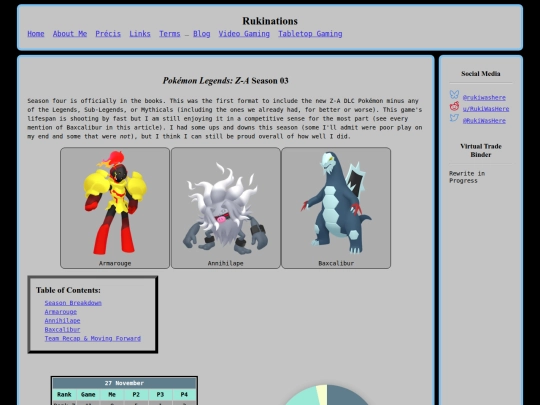Click the Game column header
Screen dimensions: 540x405
pyautogui.click(x=88, y=394)
